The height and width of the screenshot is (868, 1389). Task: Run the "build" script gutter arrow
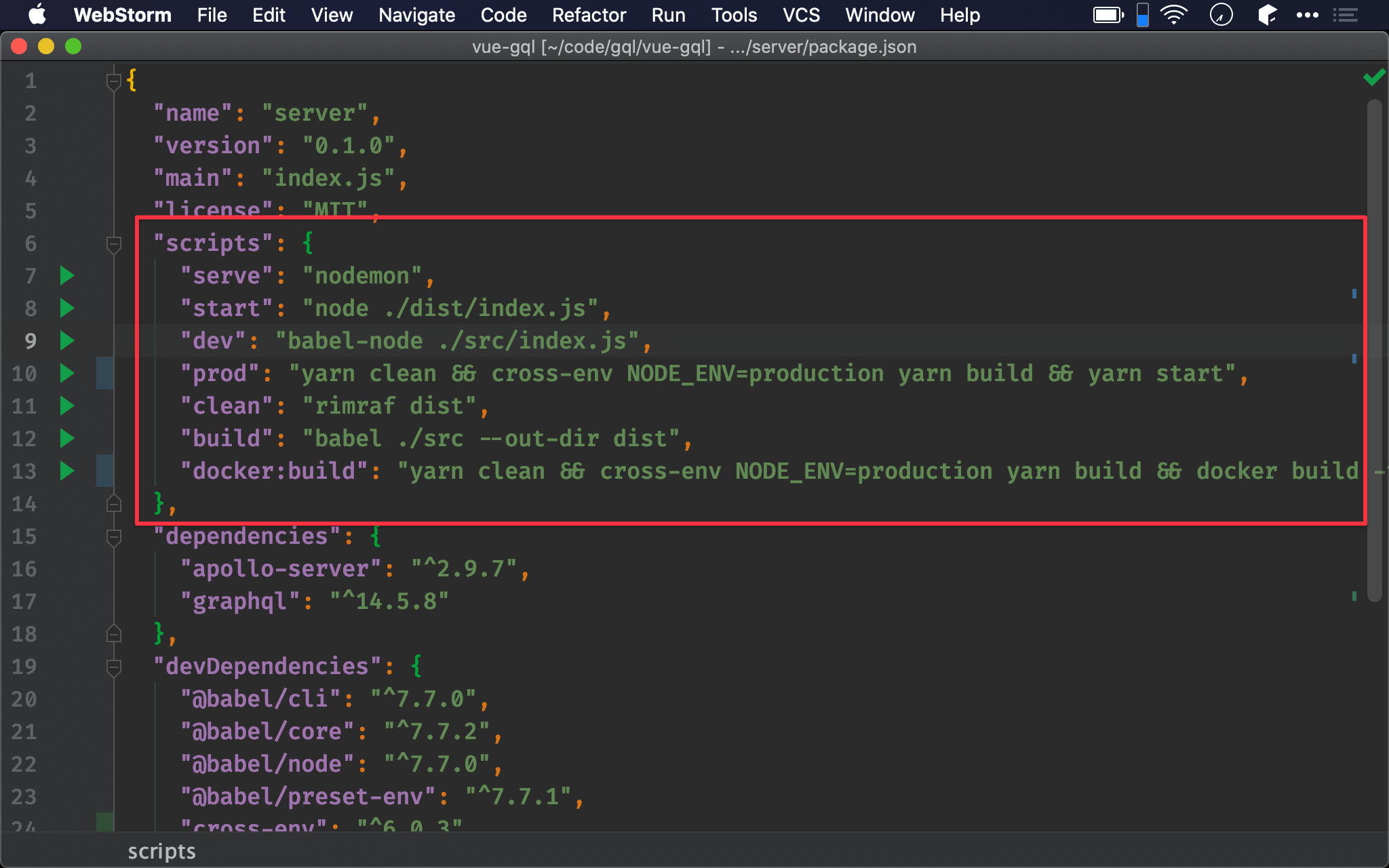pyautogui.click(x=67, y=439)
